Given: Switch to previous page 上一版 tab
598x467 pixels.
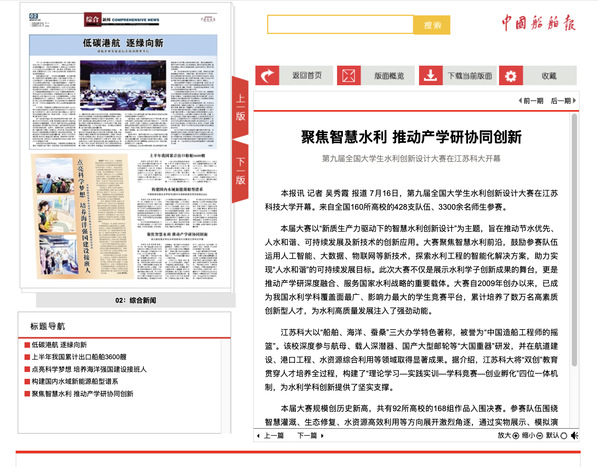Looking at the screenshot, I should click(x=240, y=108).
